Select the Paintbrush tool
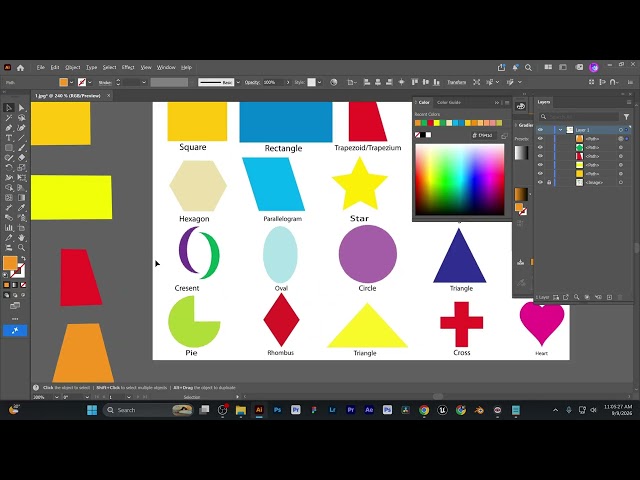The width and height of the screenshot is (640, 480). tap(22, 148)
